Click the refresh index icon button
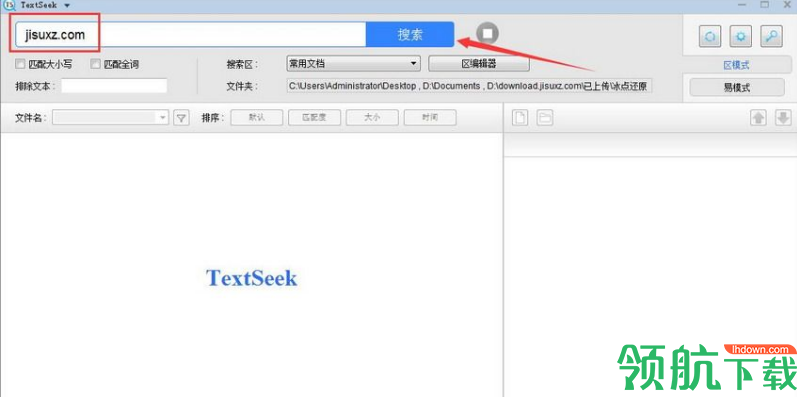 [710, 36]
